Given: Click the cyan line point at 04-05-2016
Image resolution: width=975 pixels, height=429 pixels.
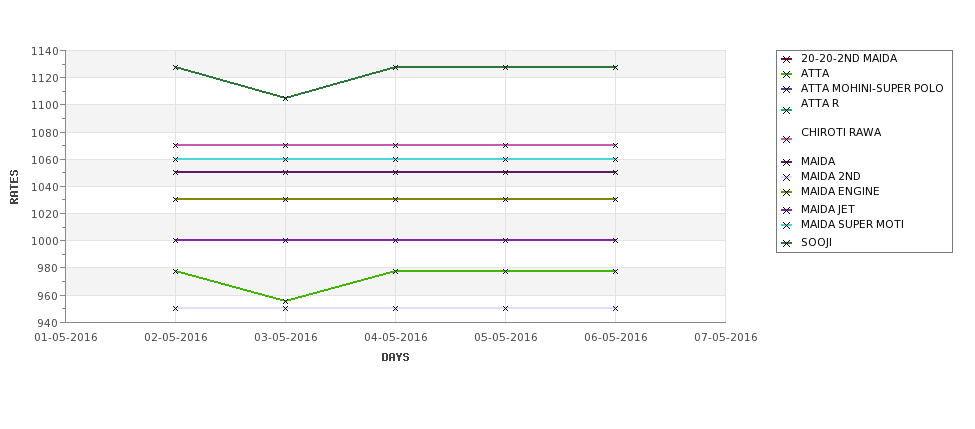Looking at the screenshot, I should coord(395,159).
